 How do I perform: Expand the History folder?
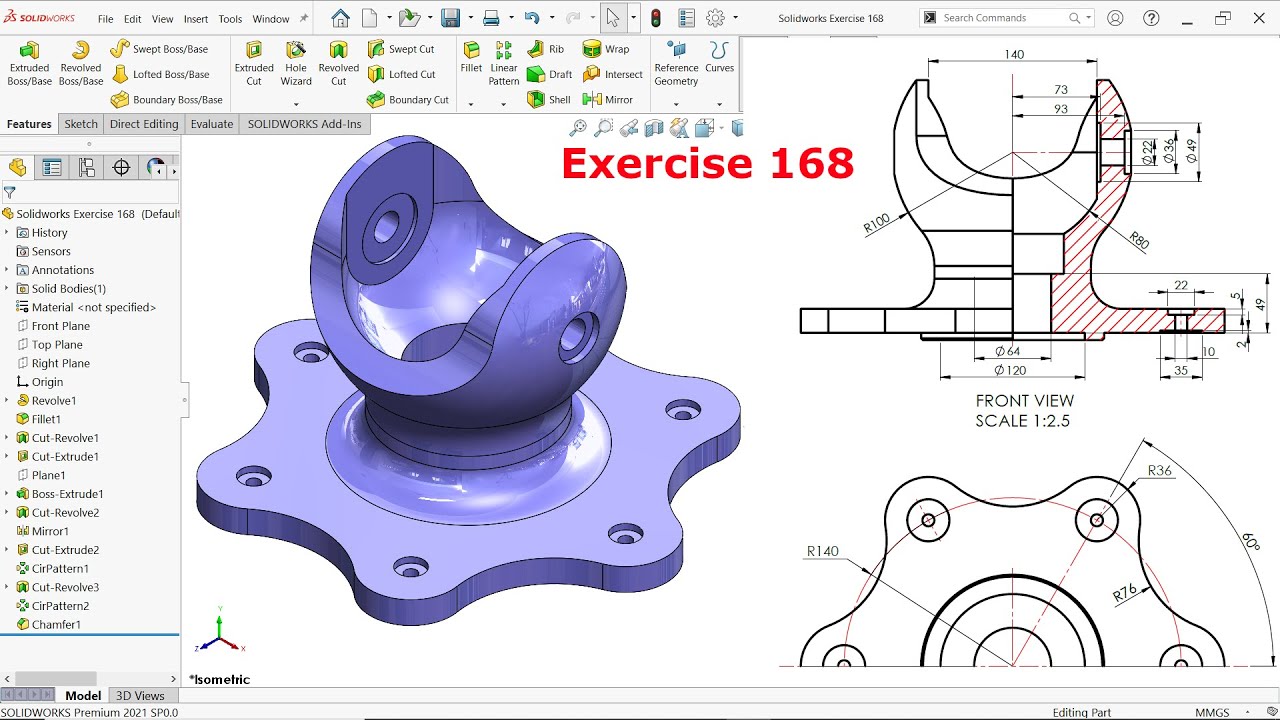pos(6,232)
